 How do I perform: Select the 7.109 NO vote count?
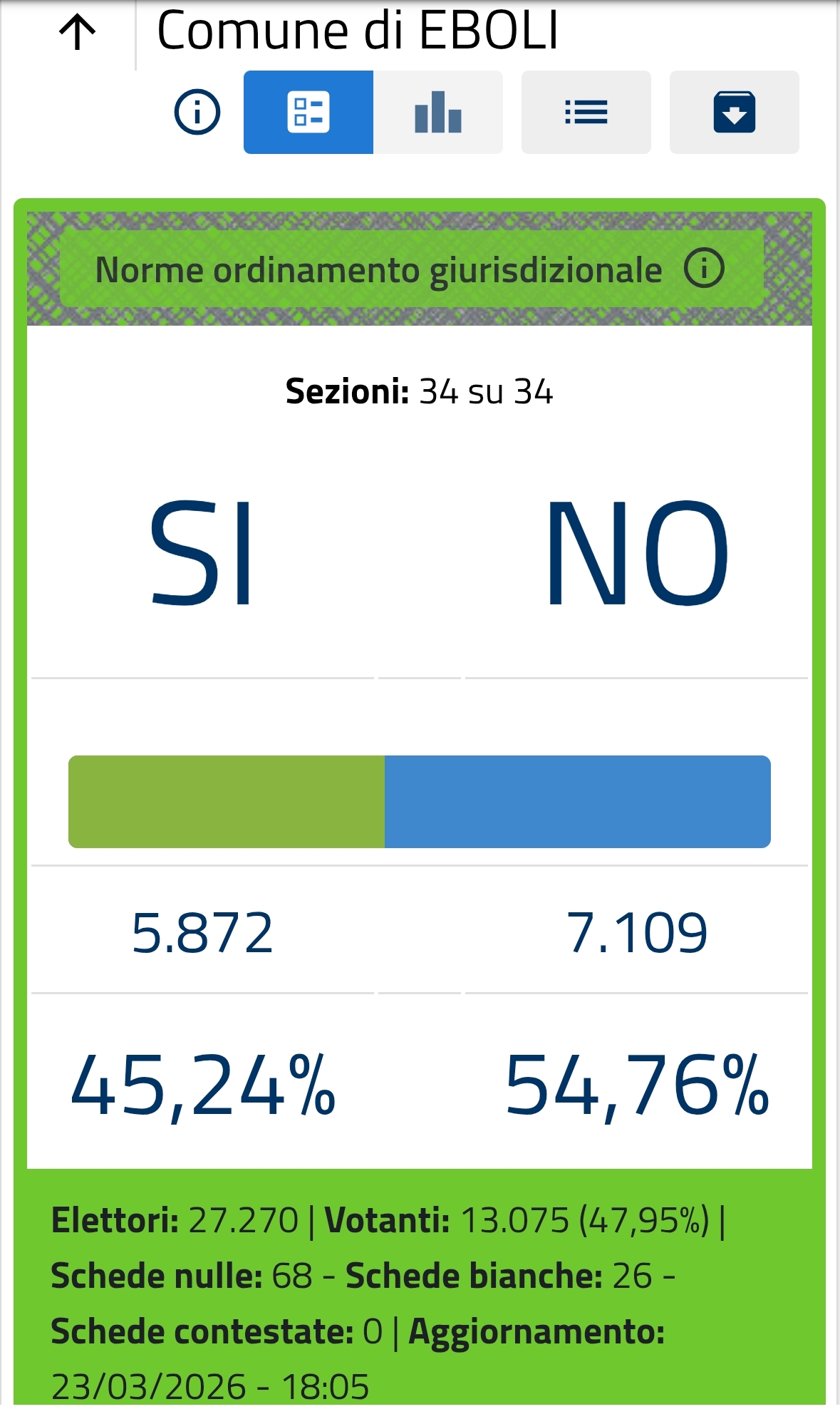point(637,932)
